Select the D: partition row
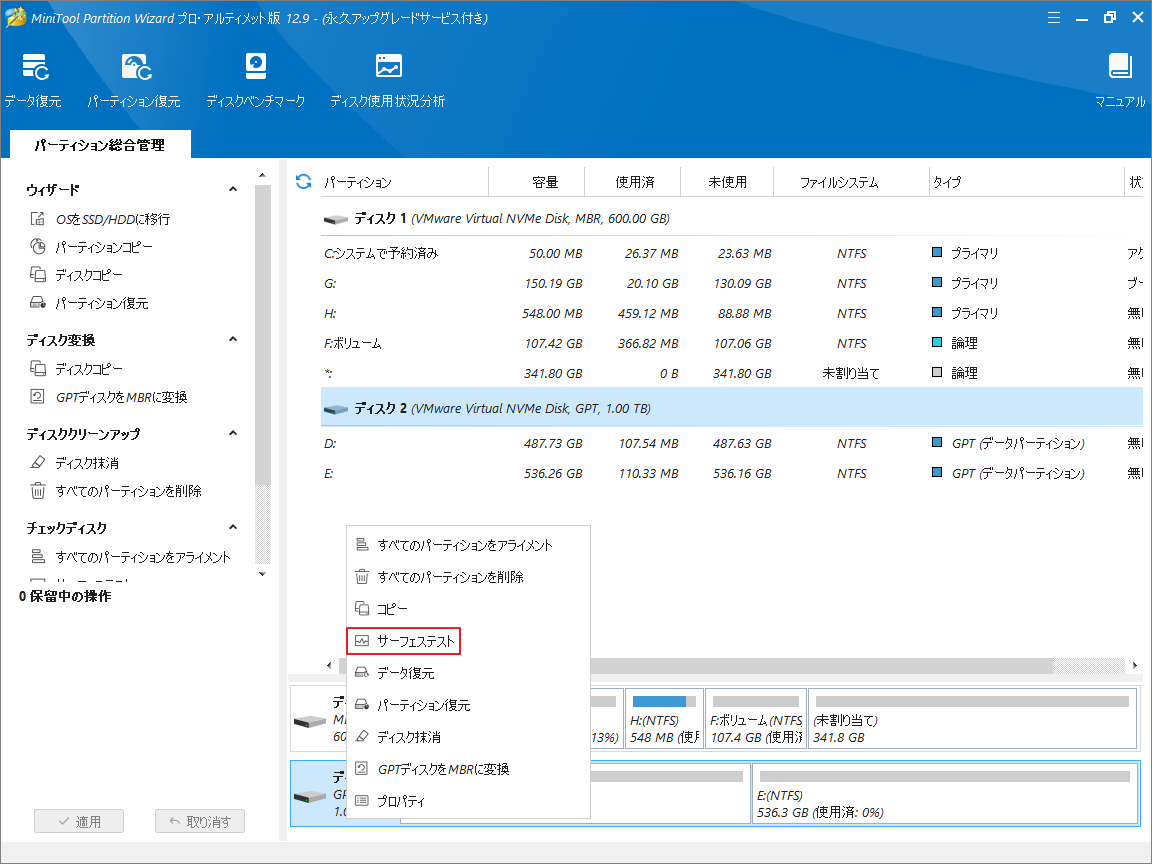Image resolution: width=1152 pixels, height=864 pixels. [x=732, y=444]
